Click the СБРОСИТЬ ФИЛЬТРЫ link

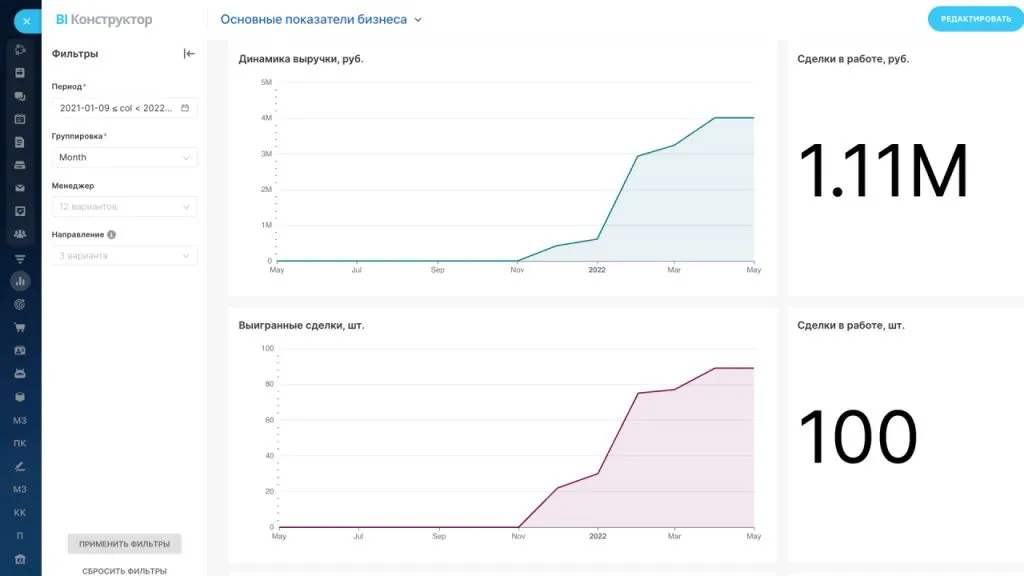click(124, 570)
